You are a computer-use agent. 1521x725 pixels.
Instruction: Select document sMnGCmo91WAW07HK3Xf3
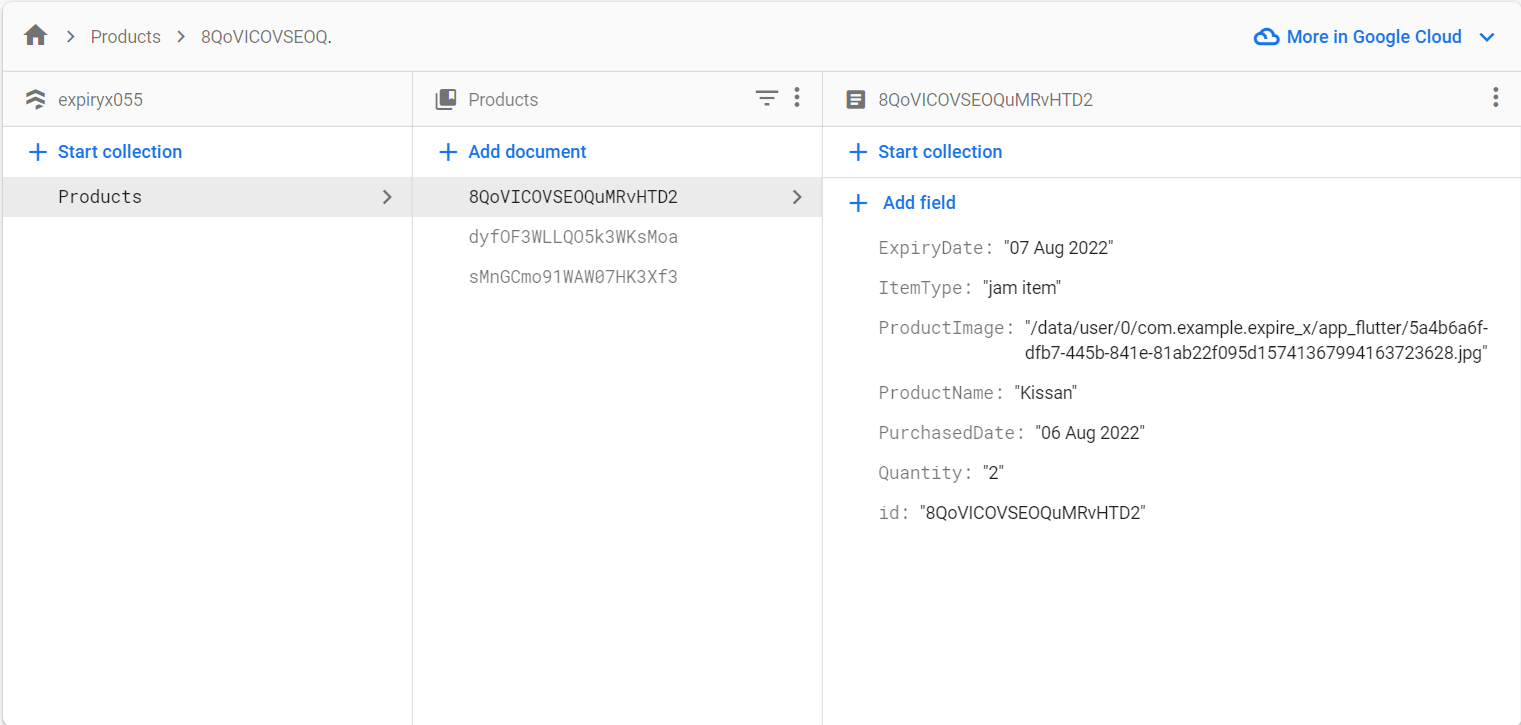tap(573, 277)
